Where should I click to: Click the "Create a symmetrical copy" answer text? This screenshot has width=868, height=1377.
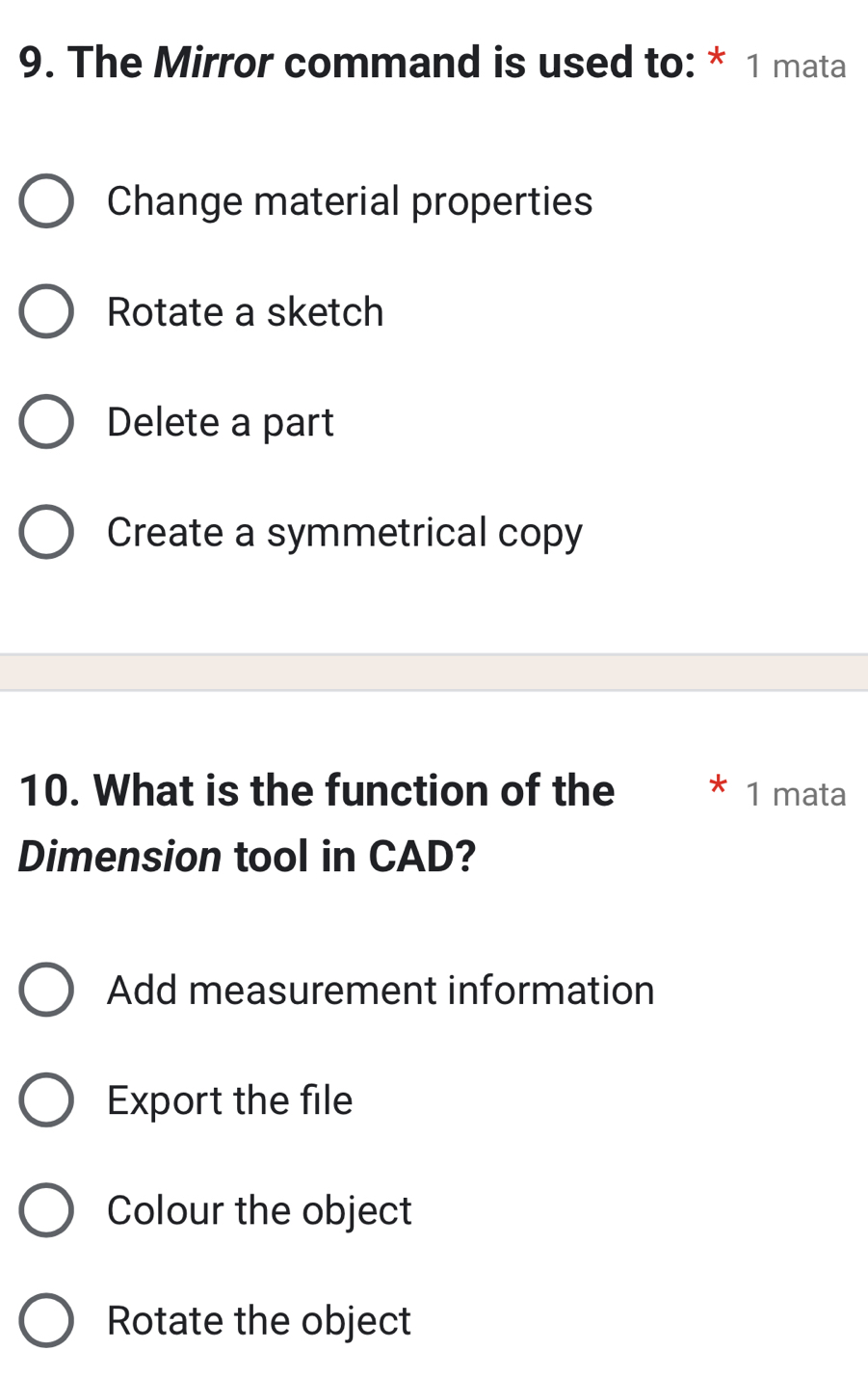coord(344,532)
